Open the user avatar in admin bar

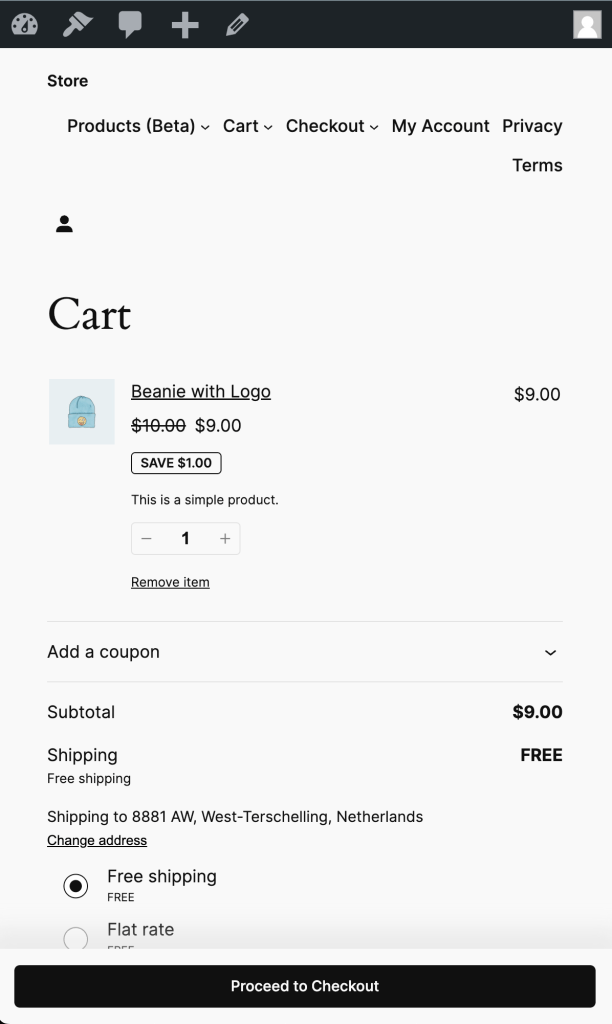(x=587, y=24)
